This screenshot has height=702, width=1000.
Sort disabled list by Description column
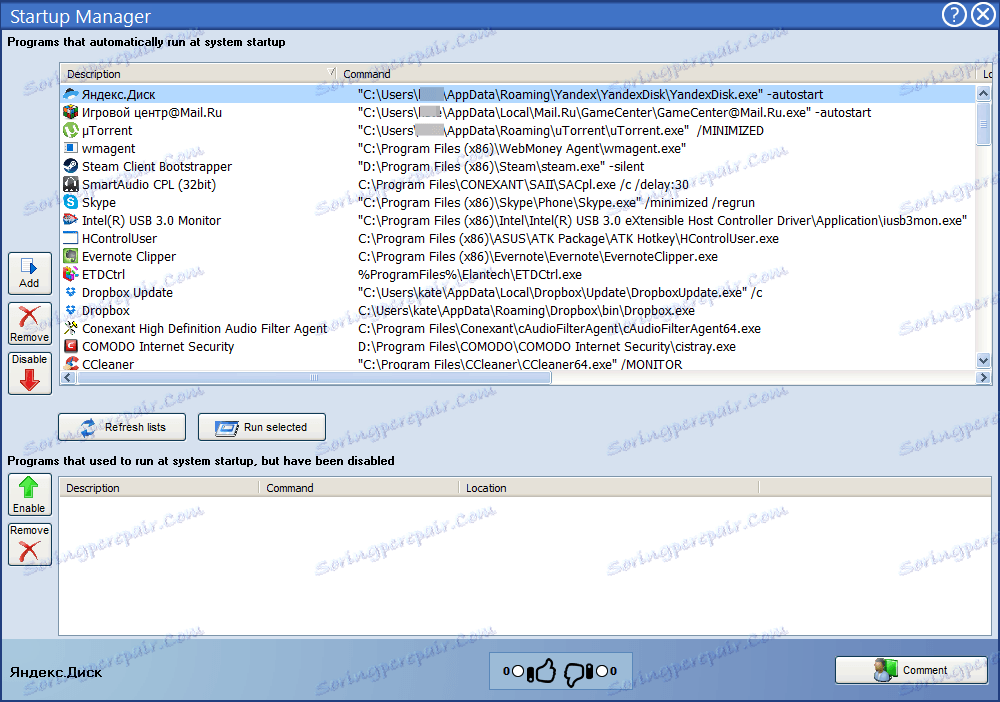pos(159,488)
